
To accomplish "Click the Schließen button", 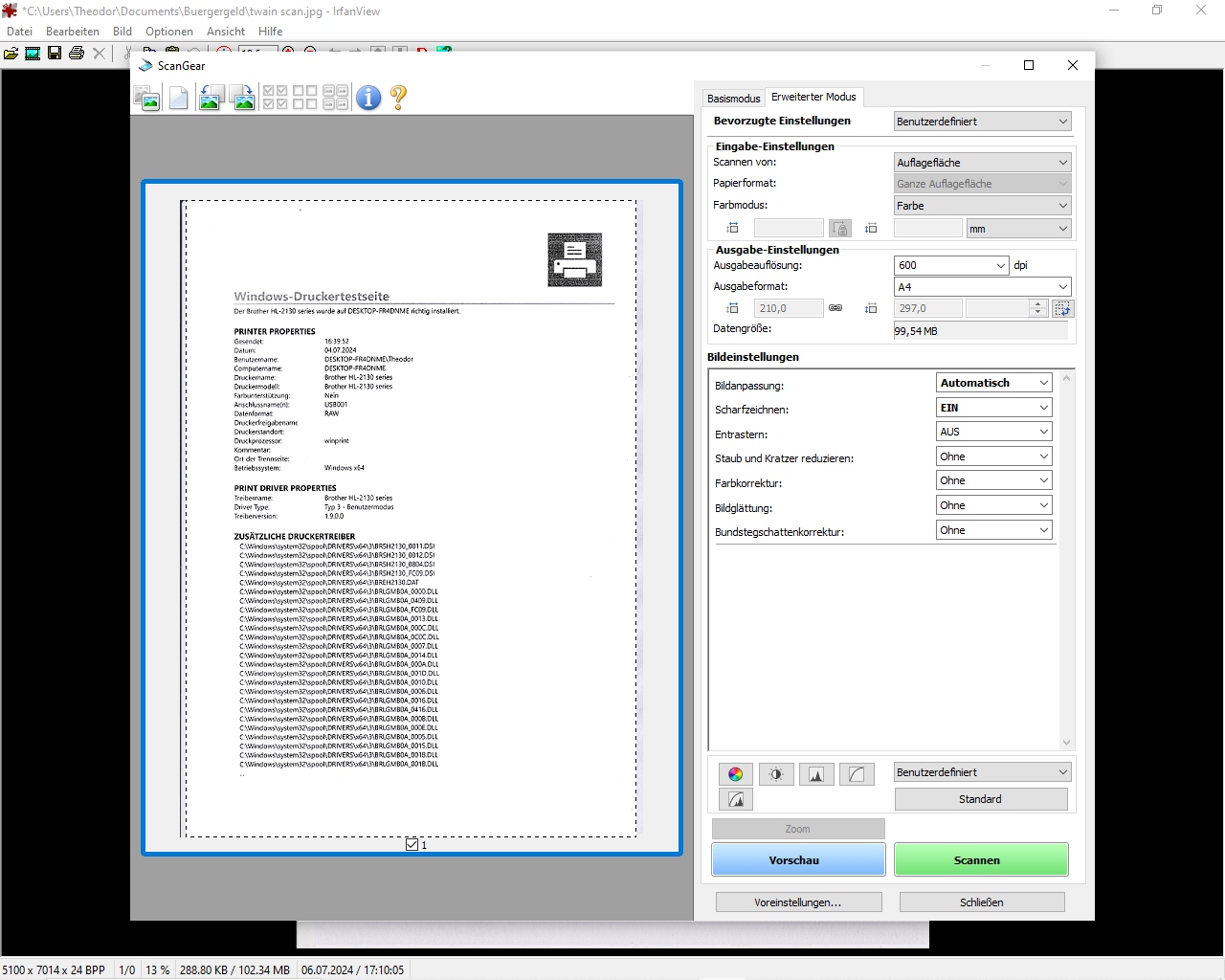I will coord(982,902).
